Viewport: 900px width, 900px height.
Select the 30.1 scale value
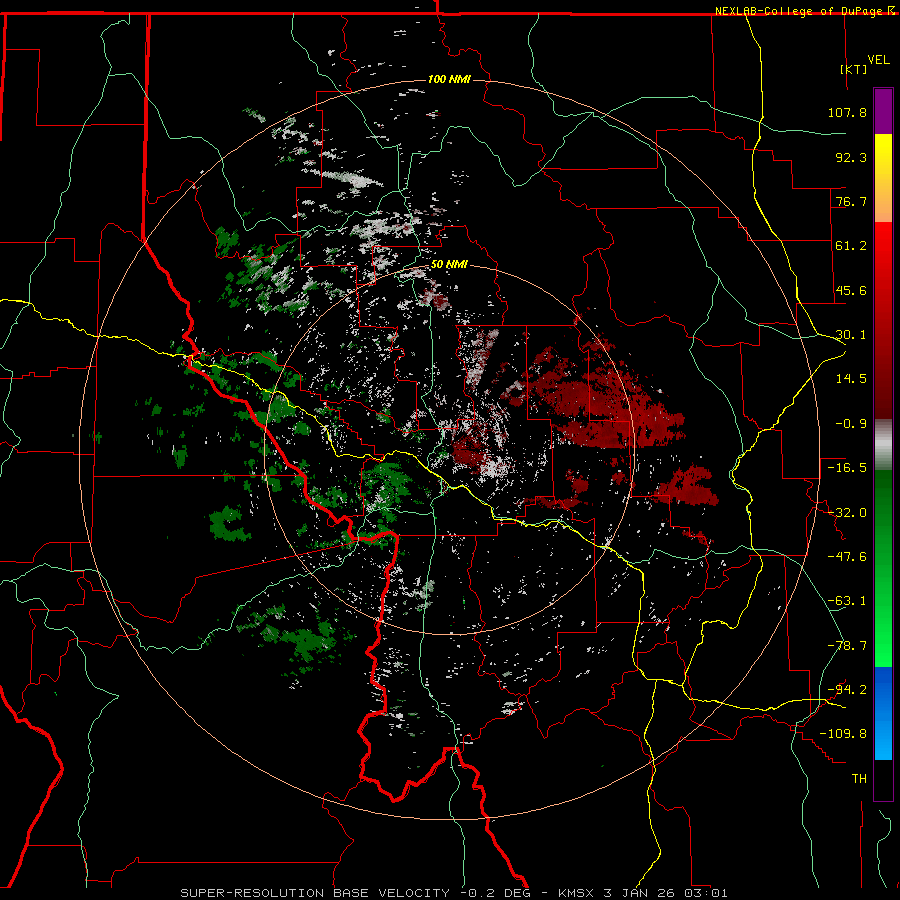click(x=851, y=335)
